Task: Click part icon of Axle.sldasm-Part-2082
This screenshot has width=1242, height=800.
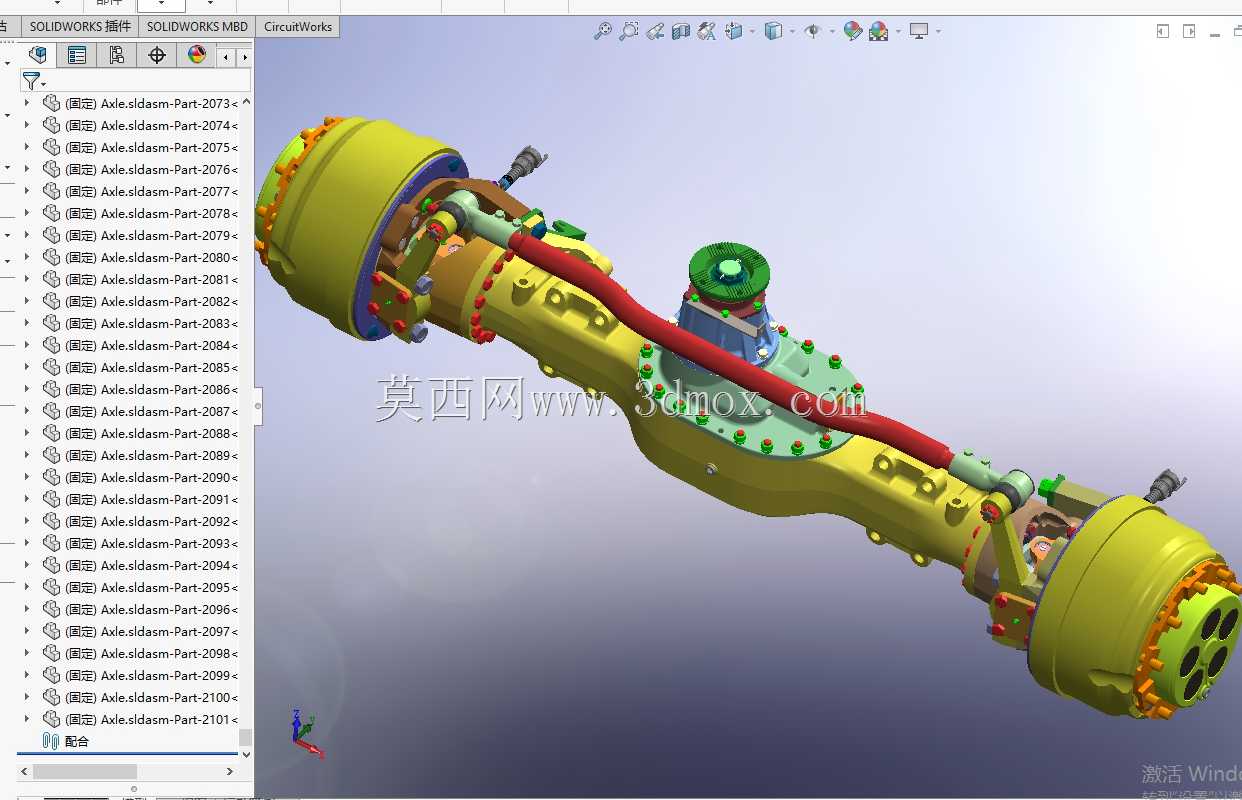Action: [52, 301]
